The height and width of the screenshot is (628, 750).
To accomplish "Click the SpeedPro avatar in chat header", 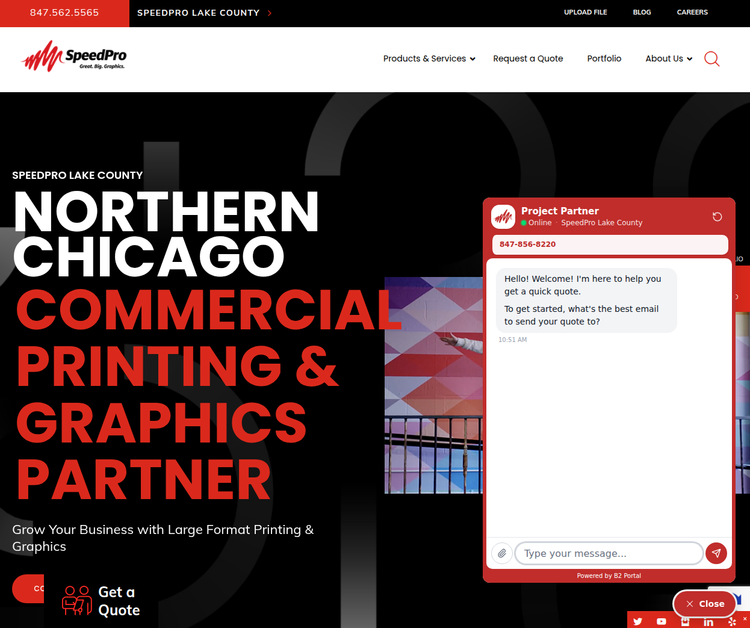I will coord(503,217).
